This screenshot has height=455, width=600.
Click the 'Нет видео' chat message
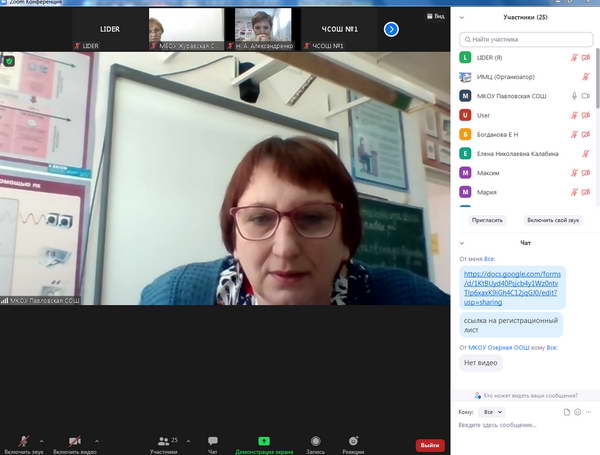point(481,363)
